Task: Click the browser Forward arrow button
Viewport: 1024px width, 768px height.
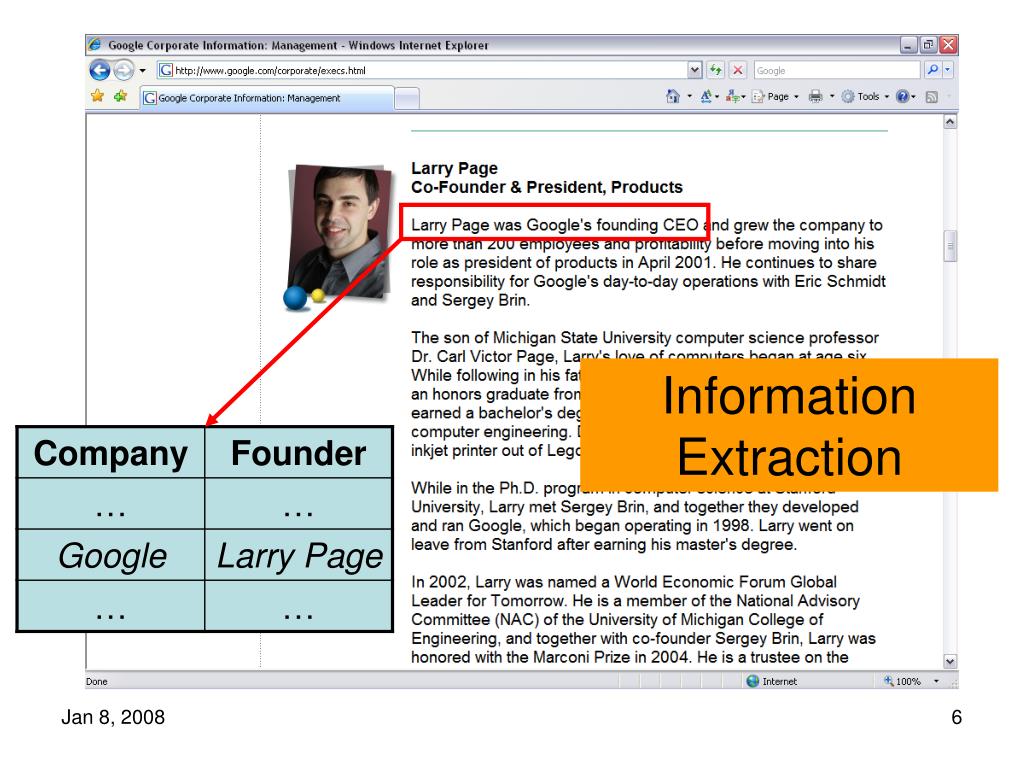Action: click(123, 70)
